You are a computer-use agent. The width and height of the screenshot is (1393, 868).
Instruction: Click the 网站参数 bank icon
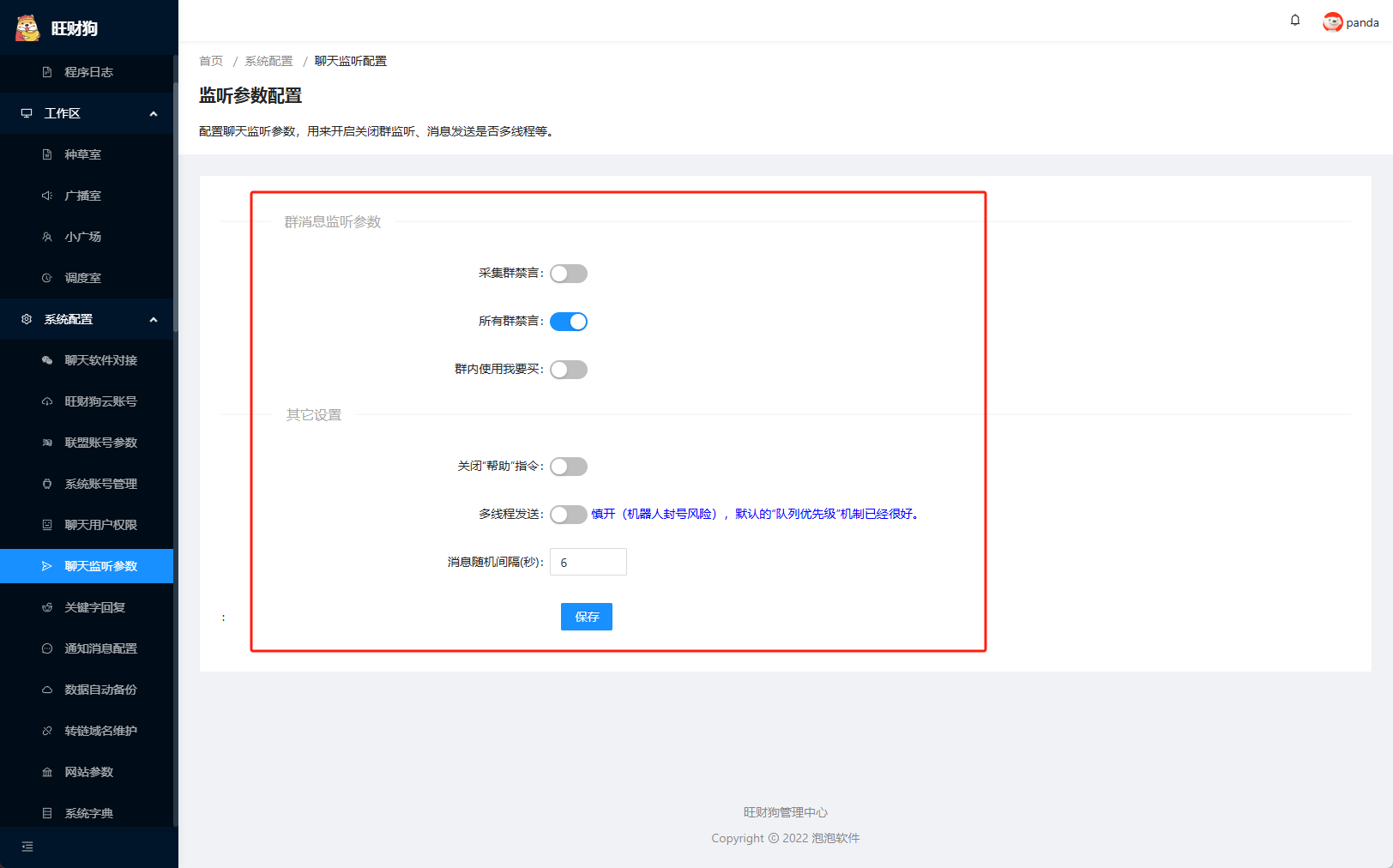coord(47,772)
